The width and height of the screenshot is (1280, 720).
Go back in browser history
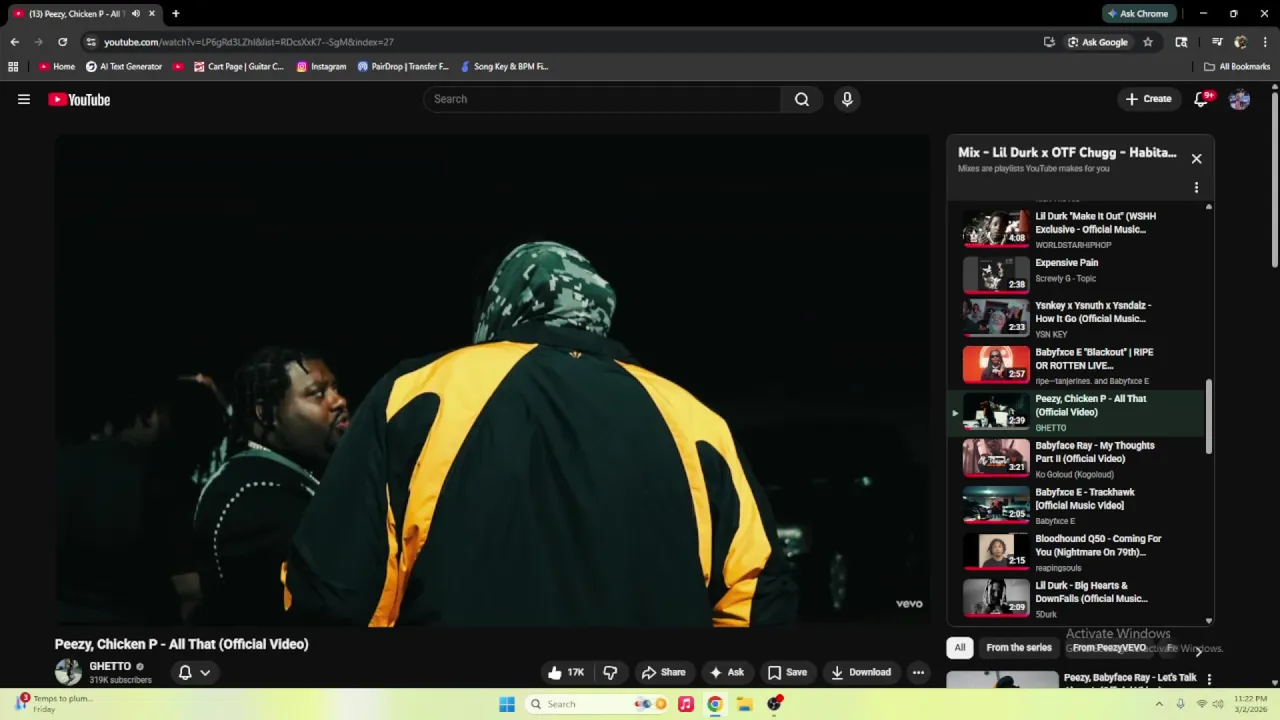(x=14, y=42)
